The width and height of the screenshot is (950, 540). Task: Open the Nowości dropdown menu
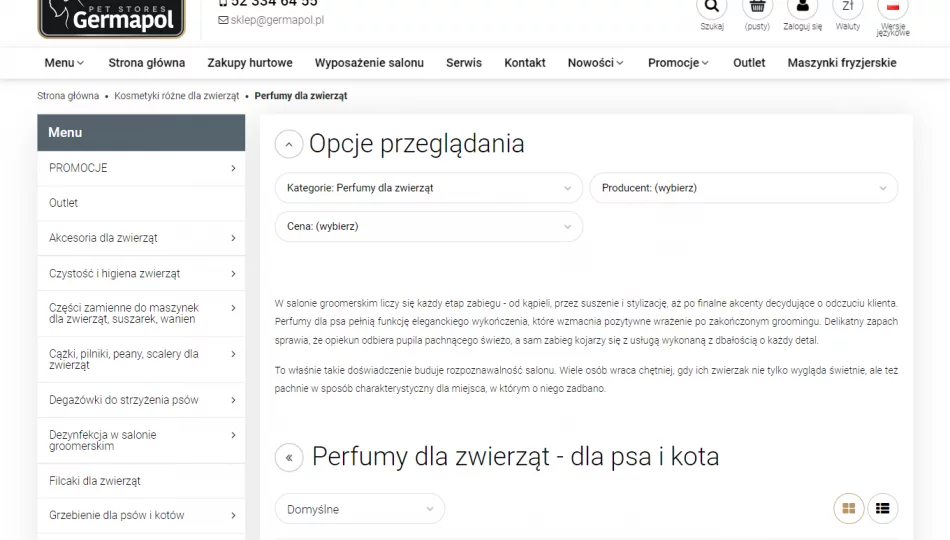click(x=596, y=63)
